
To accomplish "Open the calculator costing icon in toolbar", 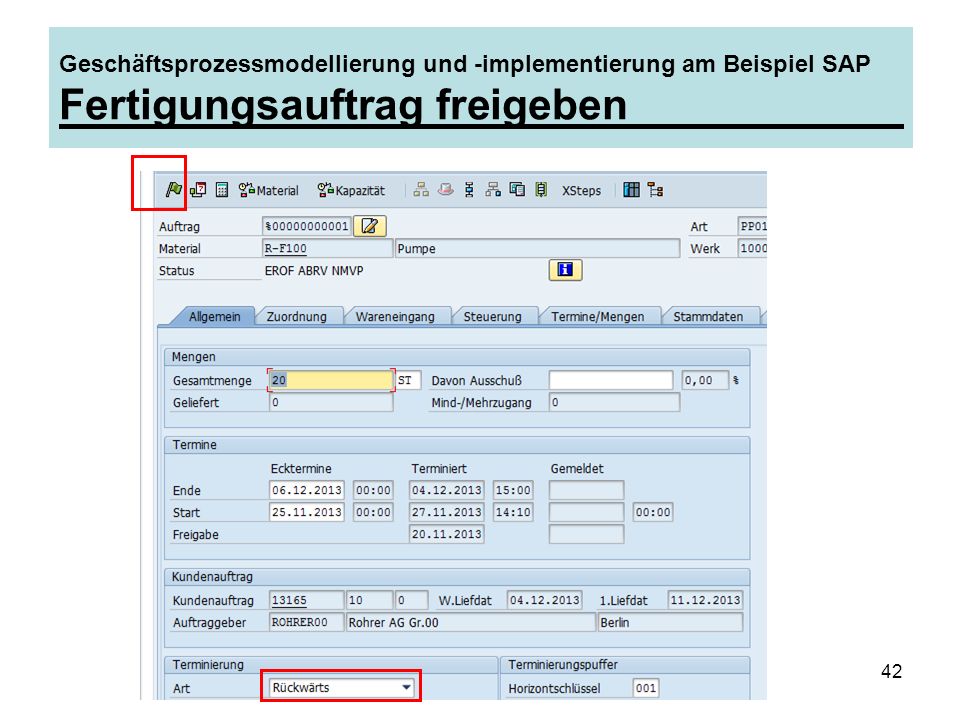I will pos(222,190).
